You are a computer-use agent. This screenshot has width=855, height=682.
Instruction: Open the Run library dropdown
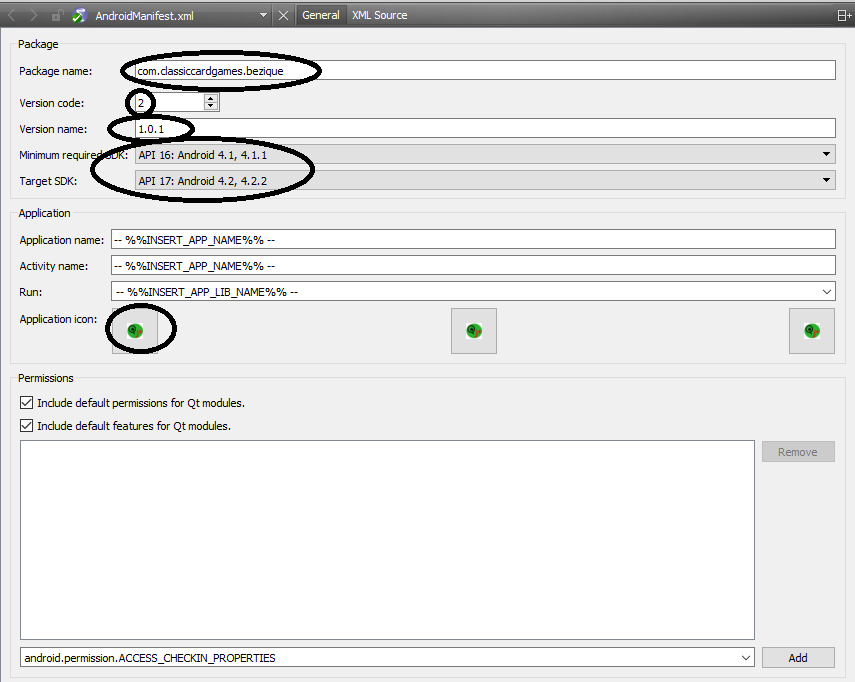coord(826,291)
